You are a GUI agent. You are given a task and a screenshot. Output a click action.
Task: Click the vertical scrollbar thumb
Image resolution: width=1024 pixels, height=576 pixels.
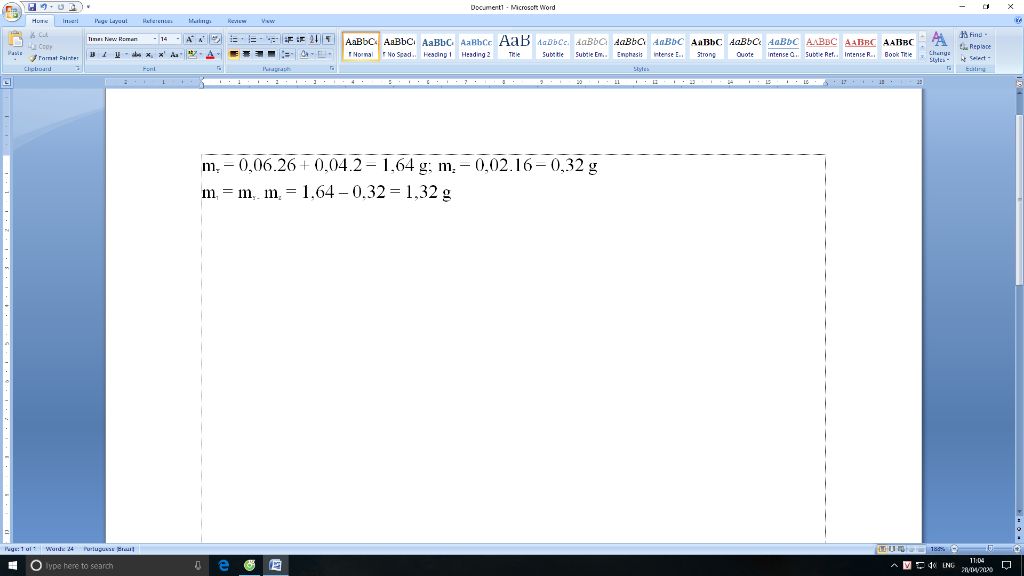coord(1019,199)
